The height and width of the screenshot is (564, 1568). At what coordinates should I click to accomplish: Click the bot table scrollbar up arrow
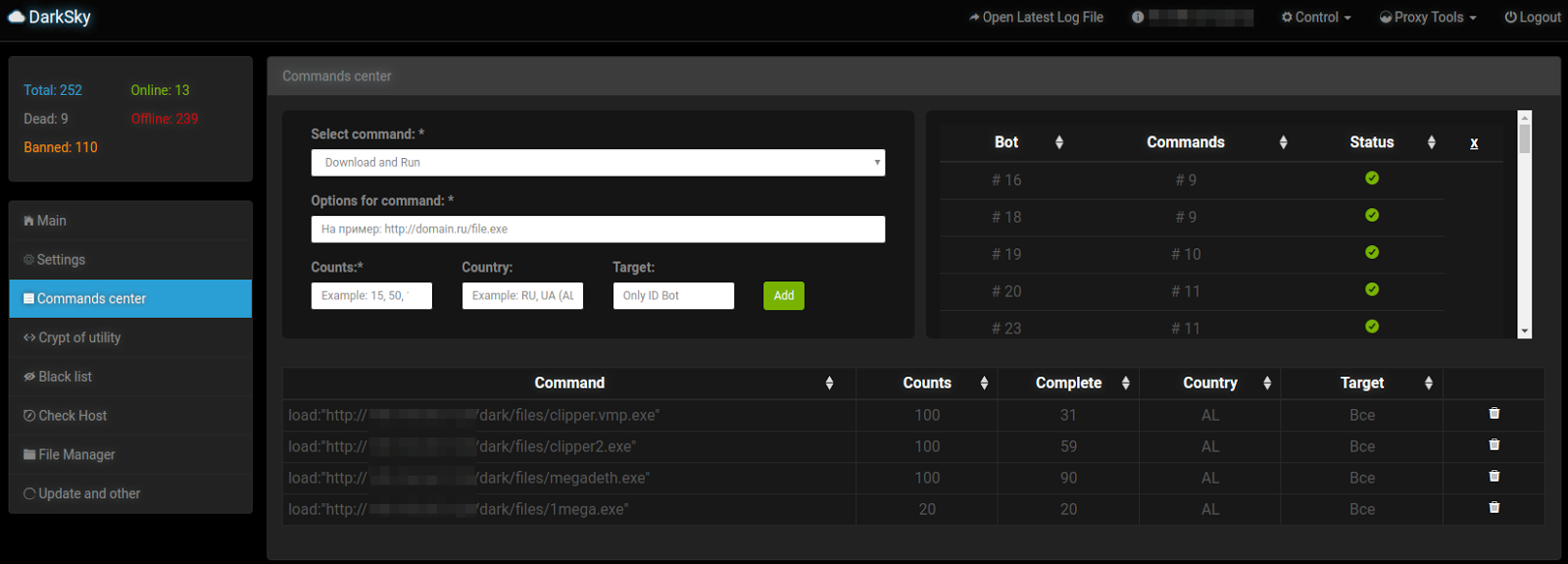[1524, 117]
